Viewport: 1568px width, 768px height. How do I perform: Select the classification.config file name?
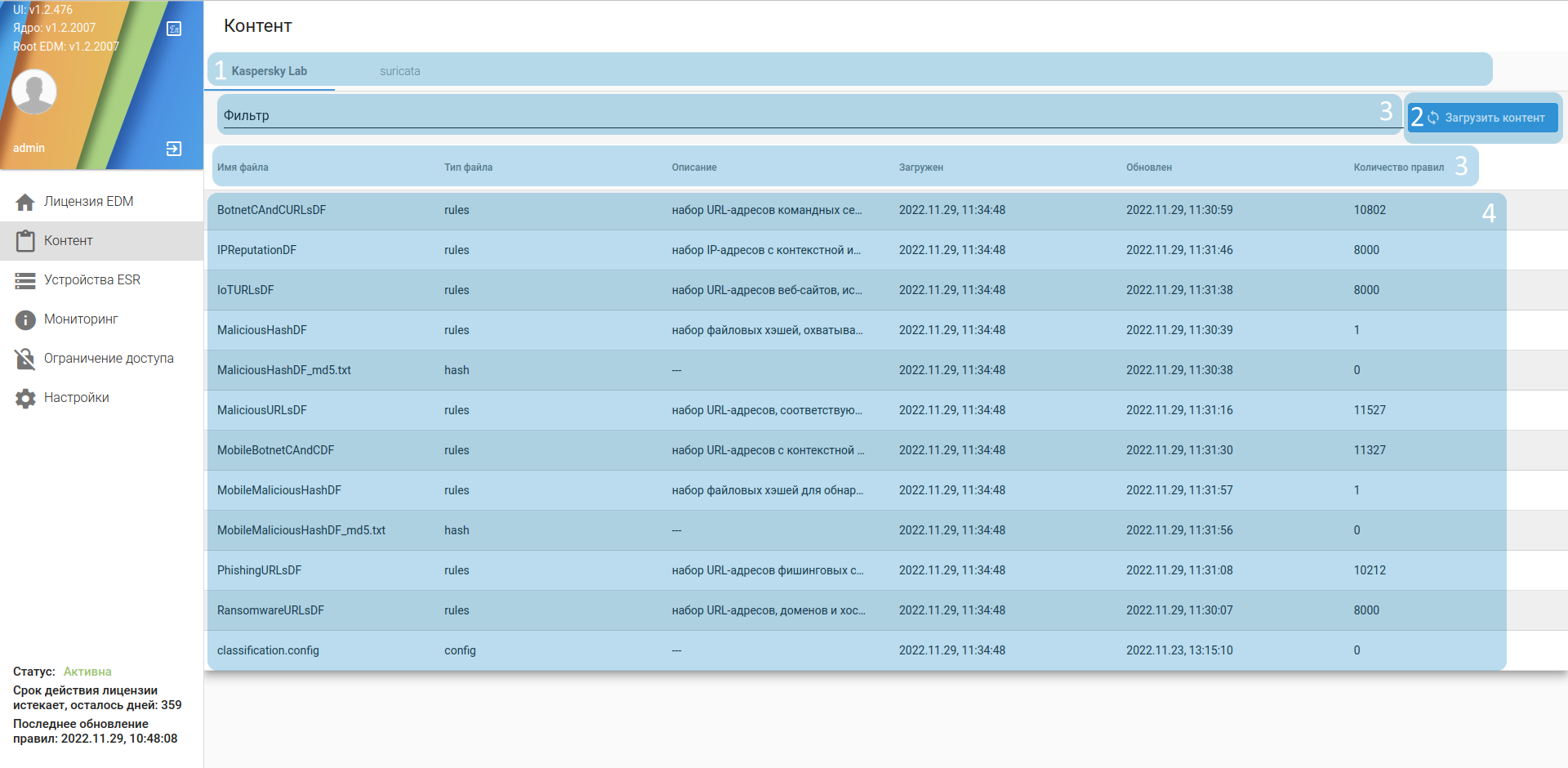click(x=268, y=650)
